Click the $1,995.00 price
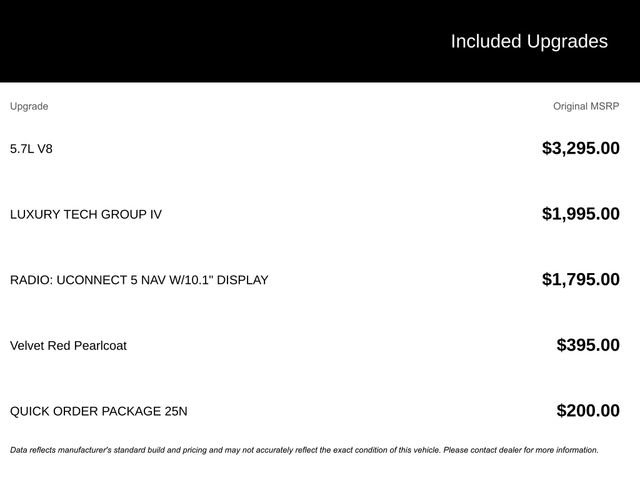Image resolution: width=640 pixels, height=480 pixels. point(580,214)
